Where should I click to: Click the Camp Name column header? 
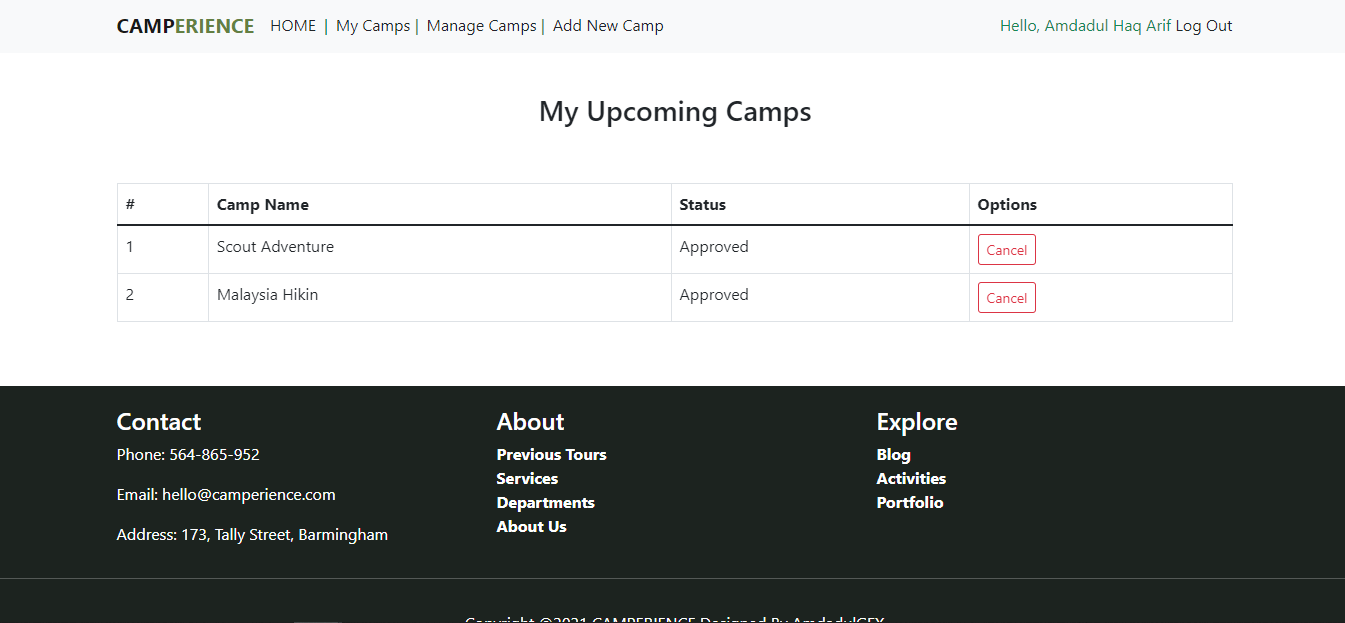pyautogui.click(x=262, y=205)
